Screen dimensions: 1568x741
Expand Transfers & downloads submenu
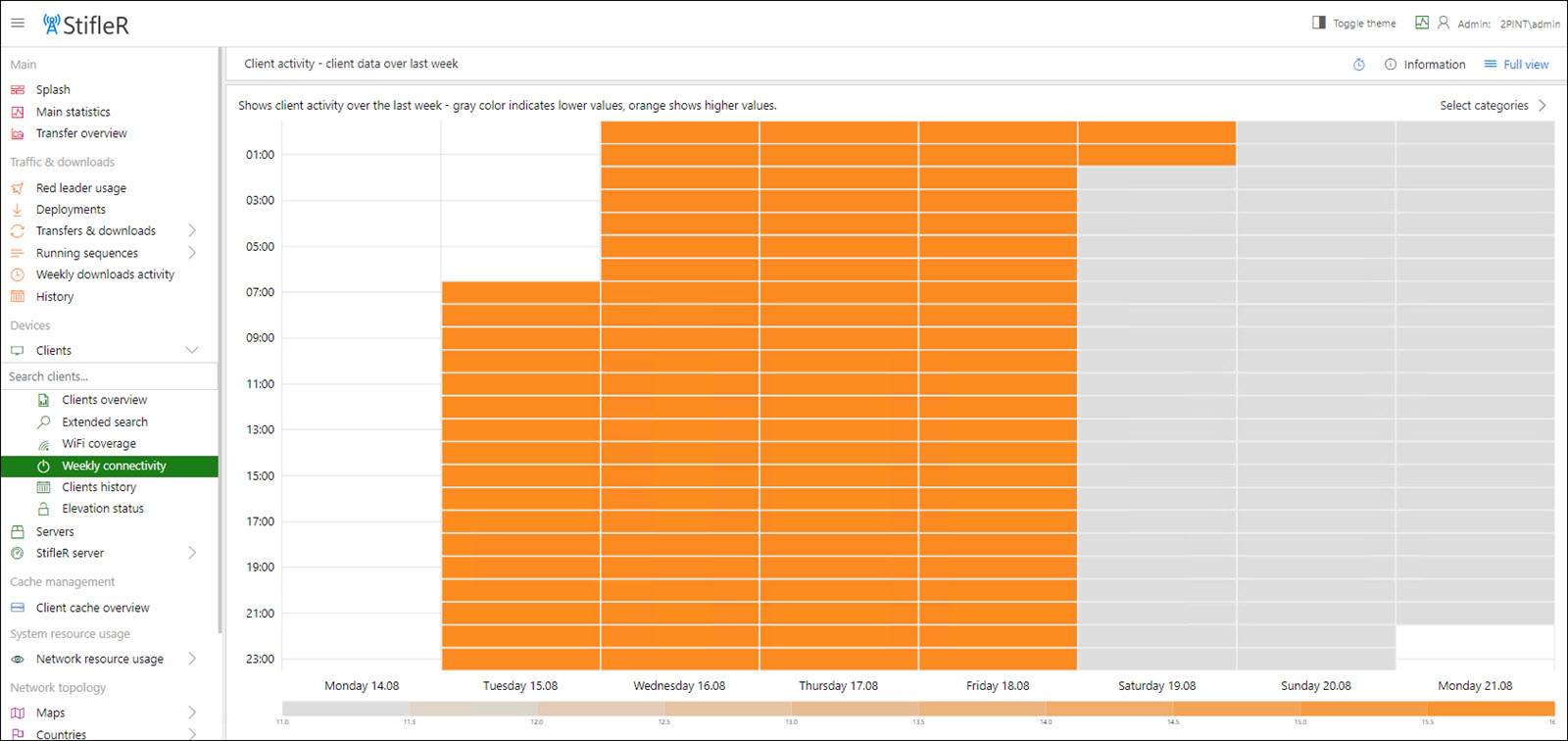click(x=192, y=231)
